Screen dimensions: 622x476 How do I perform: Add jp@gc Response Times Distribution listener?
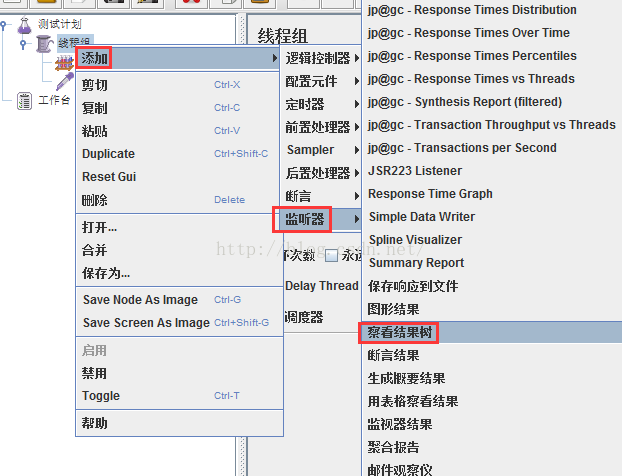pyautogui.click(x=492, y=10)
